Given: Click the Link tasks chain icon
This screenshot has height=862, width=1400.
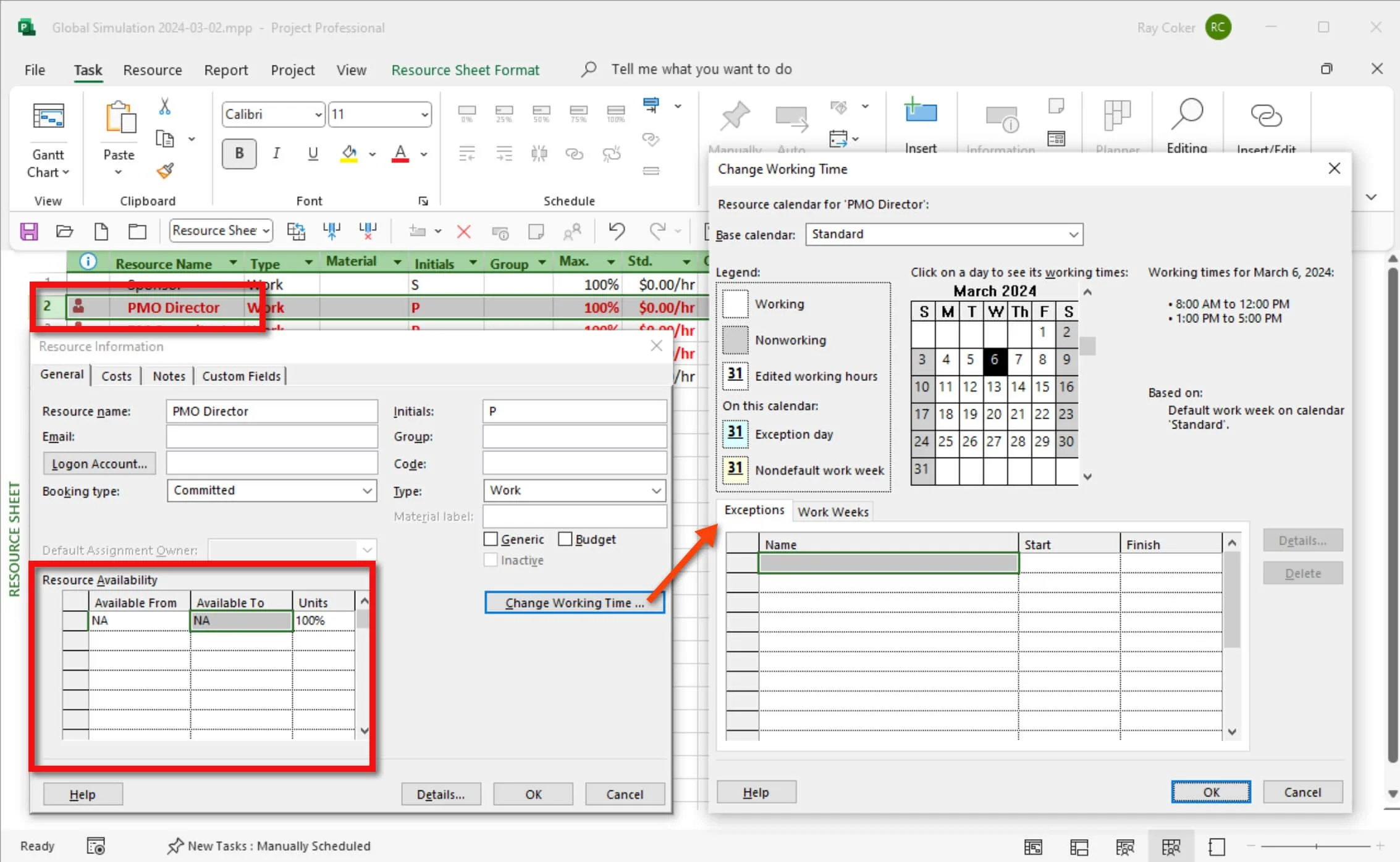Looking at the screenshot, I should 575,154.
